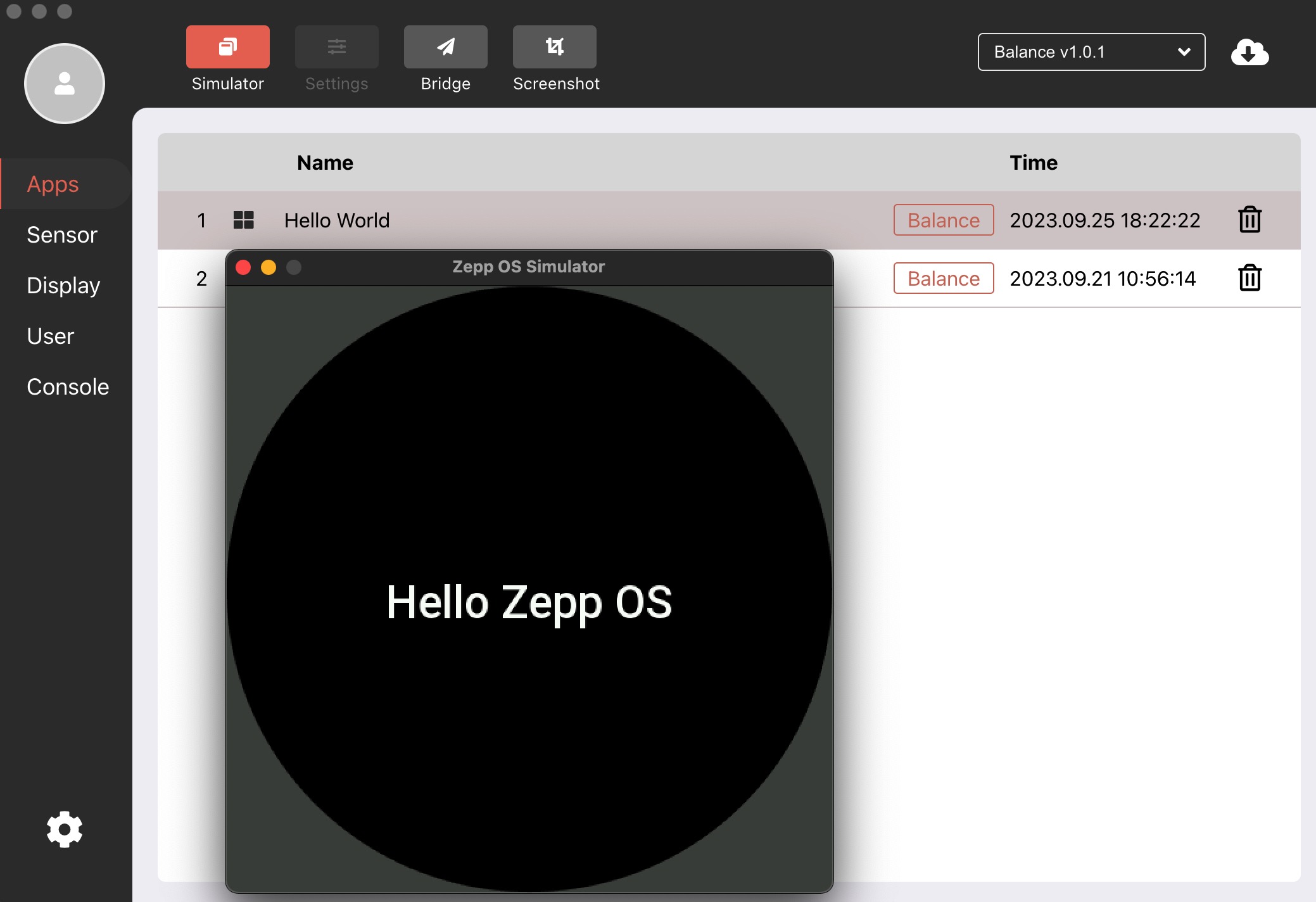The image size is (1316, 902).
Task: Open the Display sidebar section
Action: (63, 286)
